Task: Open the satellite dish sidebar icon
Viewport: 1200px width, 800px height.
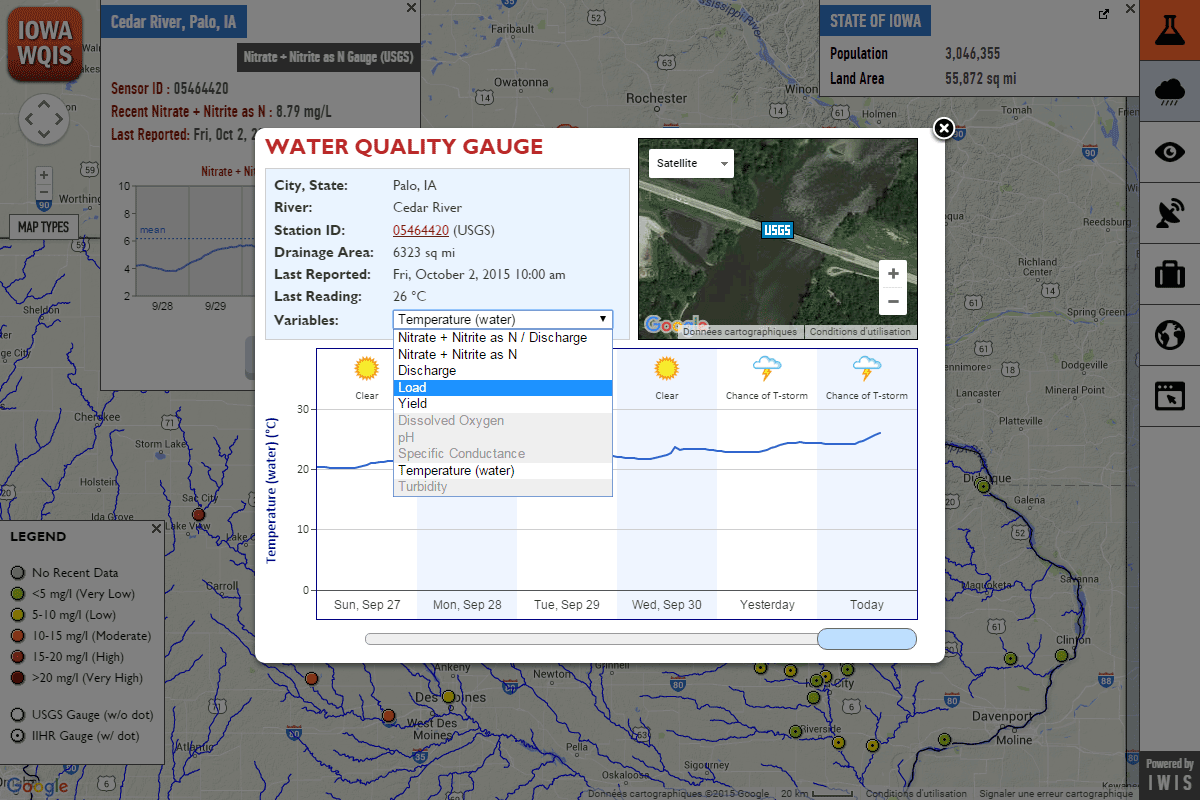Action: [x=1170, y=213]
